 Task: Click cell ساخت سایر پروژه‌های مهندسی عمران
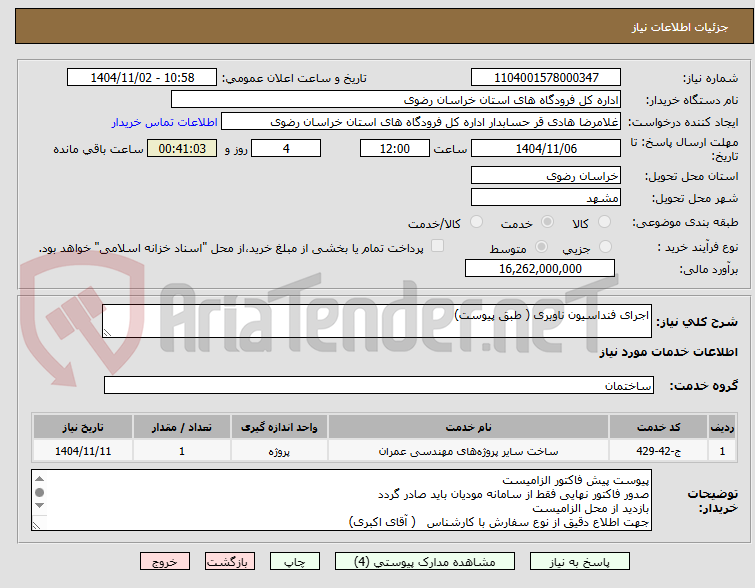[x=469, y=451]
